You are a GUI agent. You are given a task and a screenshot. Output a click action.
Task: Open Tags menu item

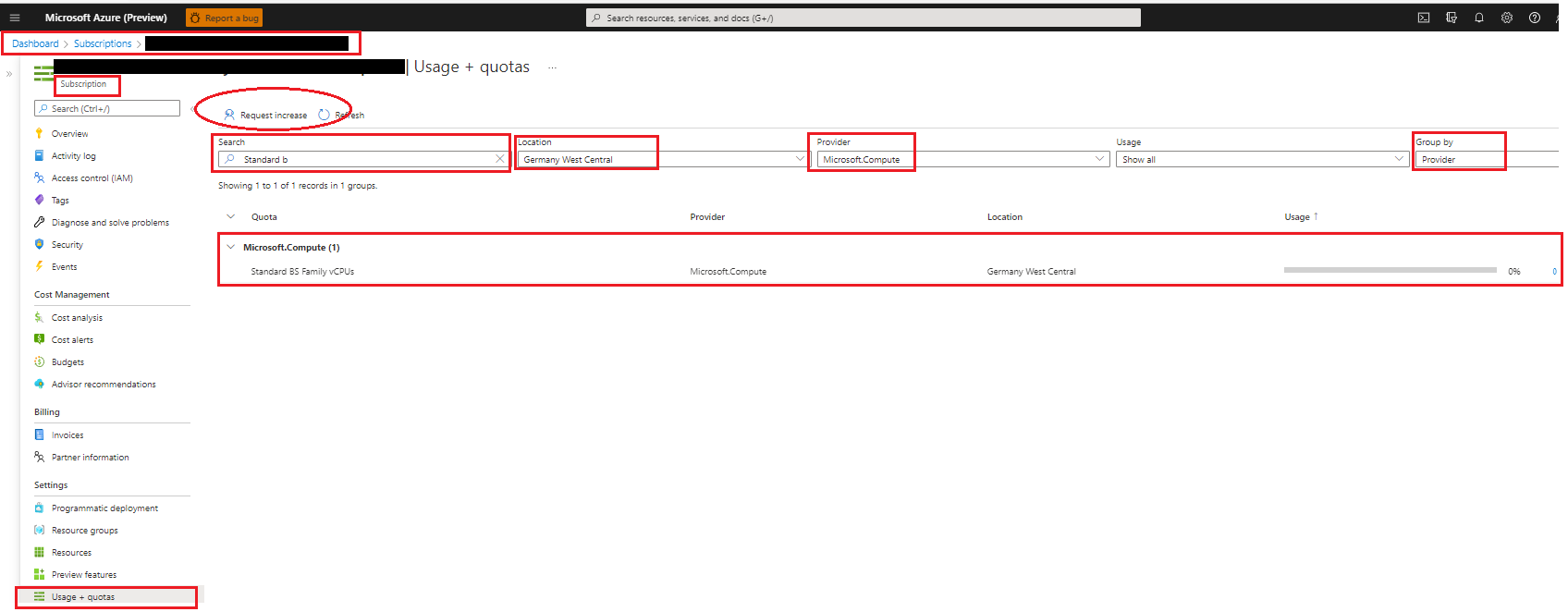click(x=60, y=201)
